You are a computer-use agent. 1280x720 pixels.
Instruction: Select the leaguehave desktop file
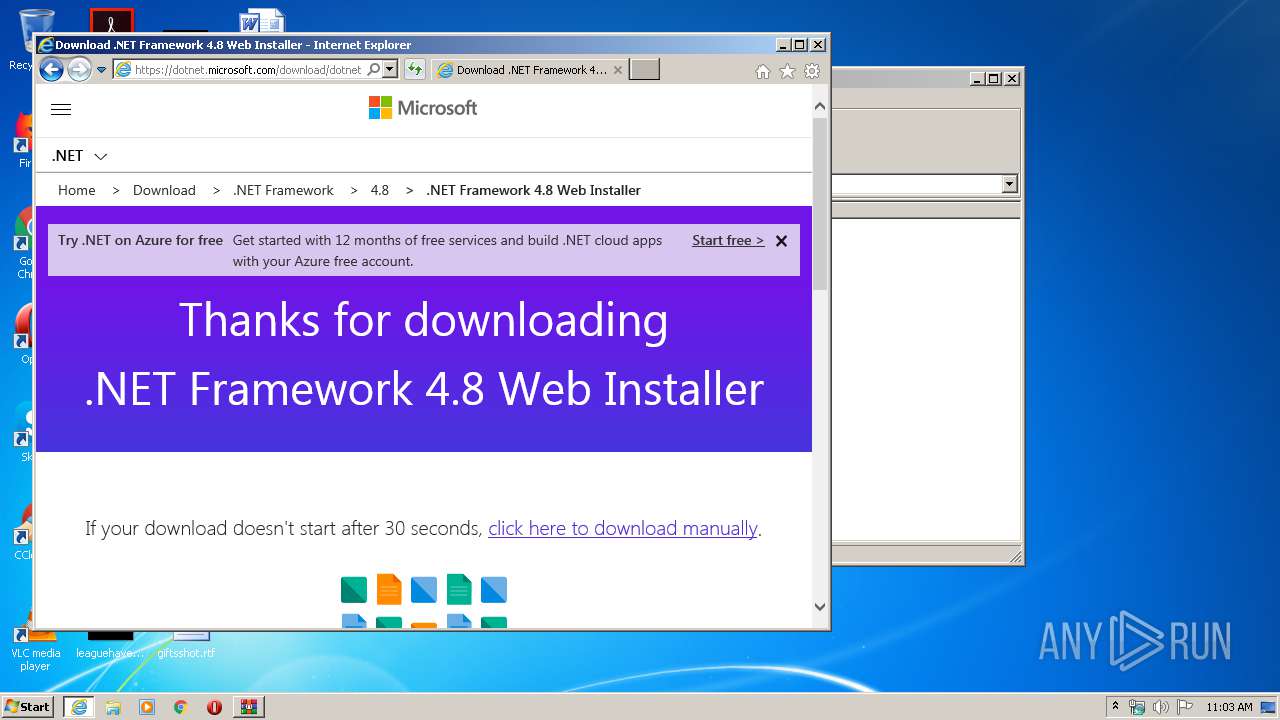[x=110, y=645]
